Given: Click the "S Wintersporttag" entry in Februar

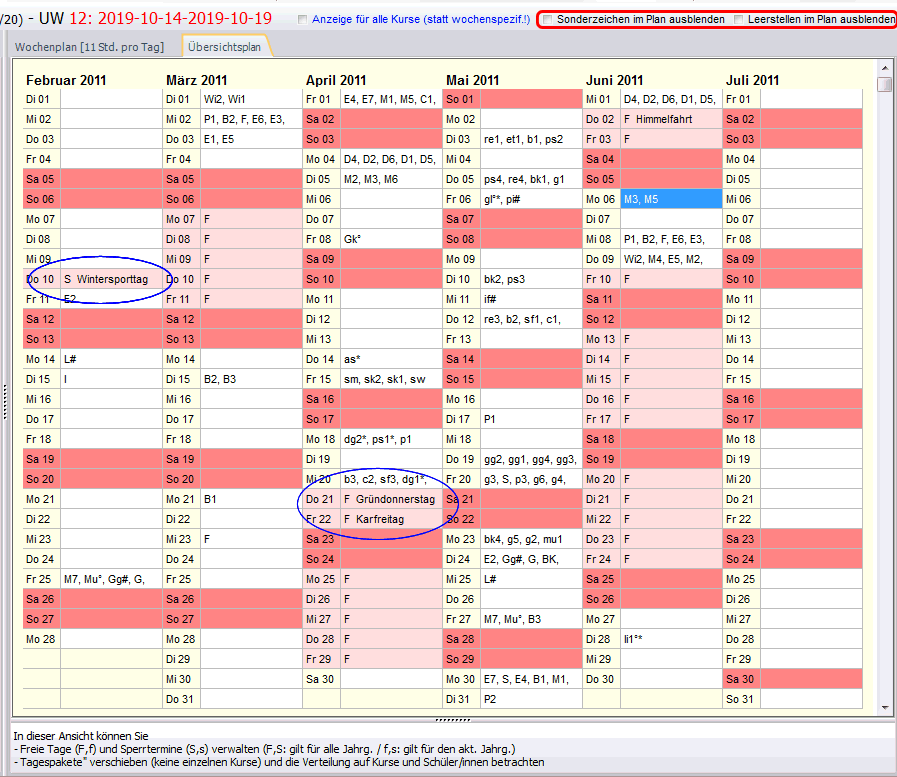Looking at the screenshot, I should point(105,279).
